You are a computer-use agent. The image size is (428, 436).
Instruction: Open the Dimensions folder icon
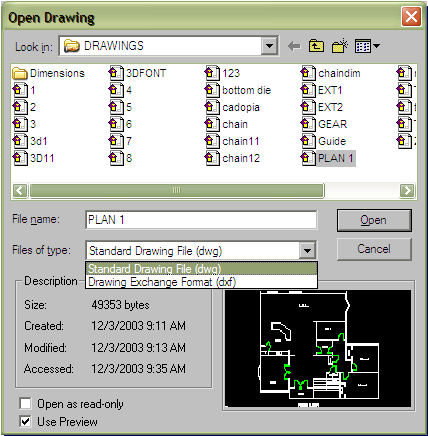click(x=20, y=73)
